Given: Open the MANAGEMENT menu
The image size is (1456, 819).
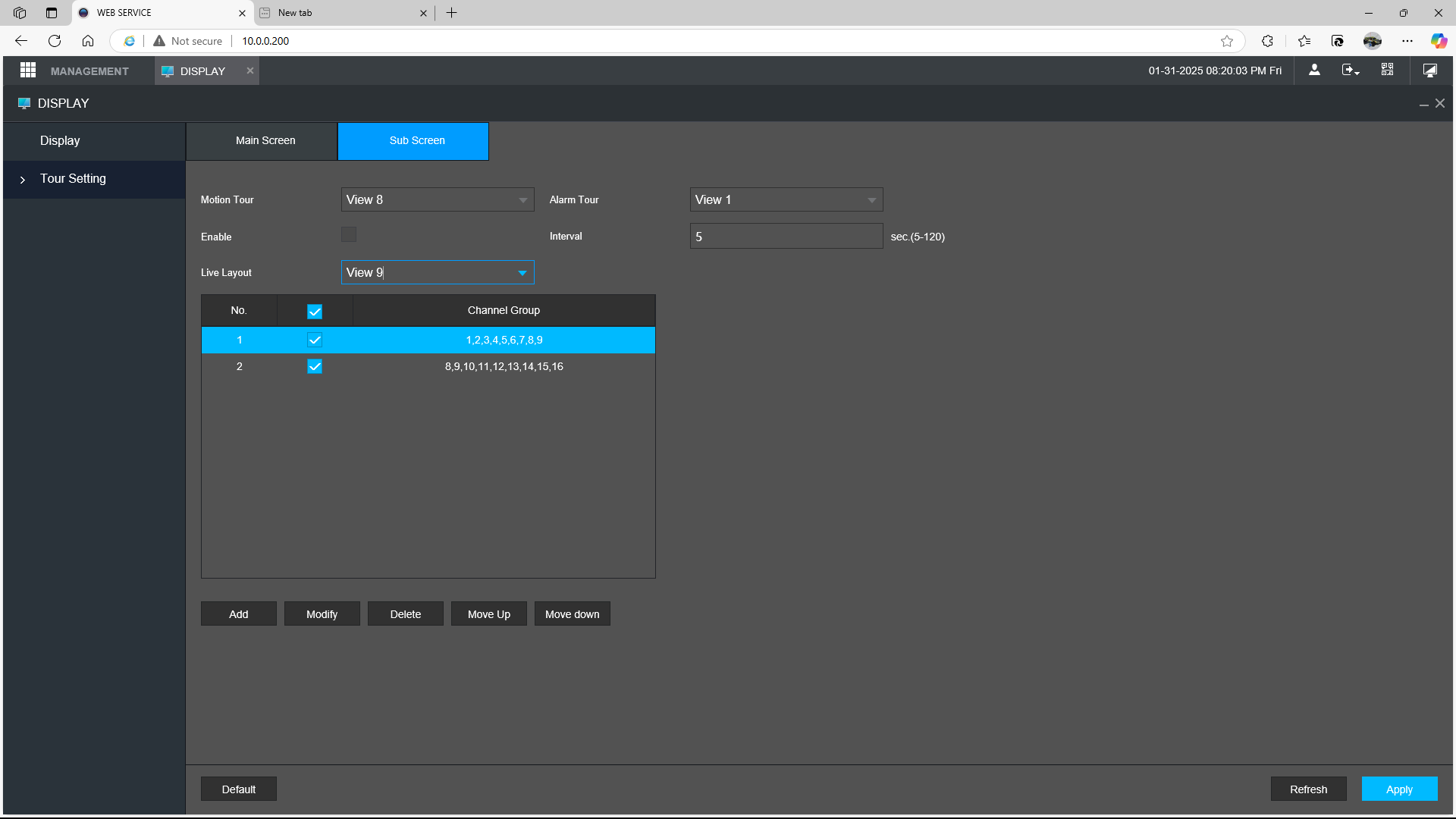Looking at the screenshot, I should point(89,71).
